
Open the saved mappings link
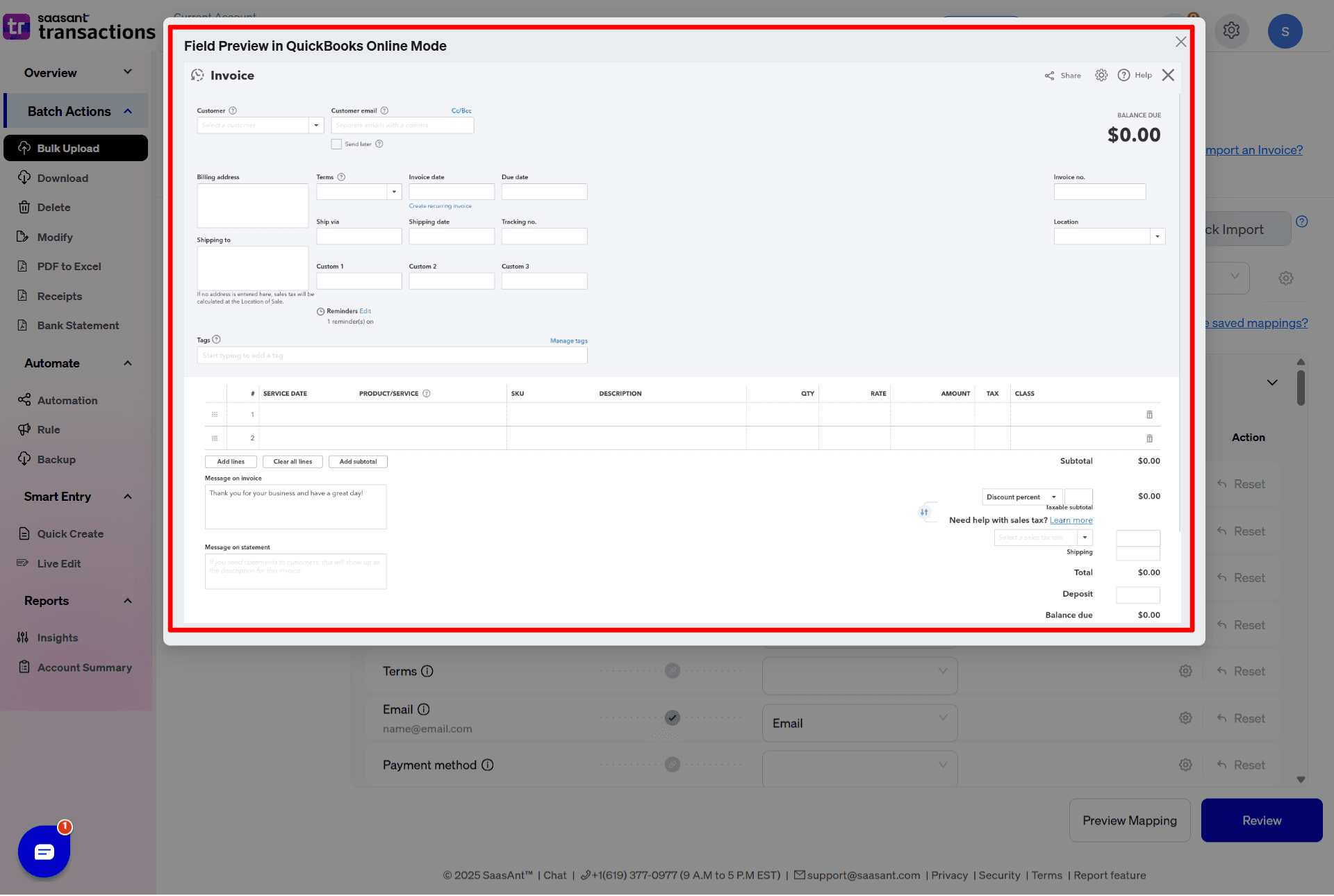tap(1256, 323)
